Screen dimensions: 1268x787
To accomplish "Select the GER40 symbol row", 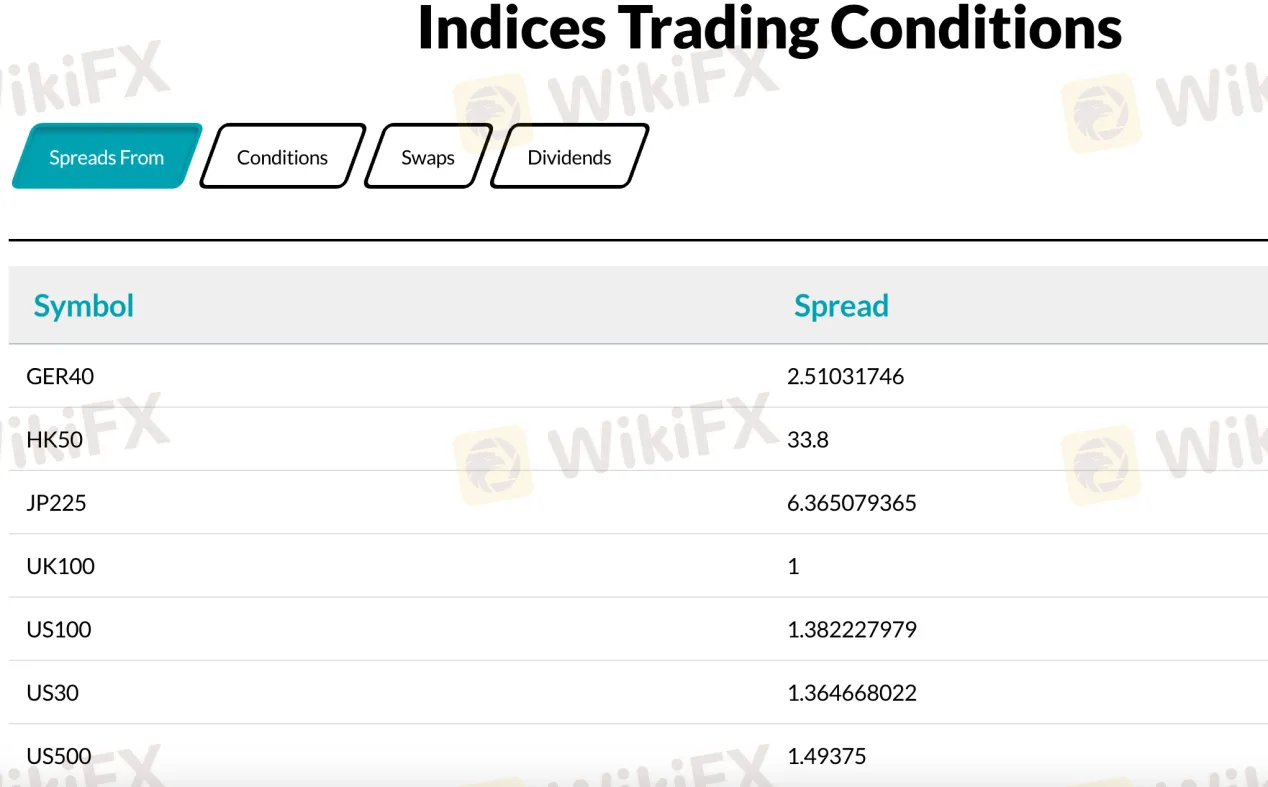I will [x=638, y=376].
